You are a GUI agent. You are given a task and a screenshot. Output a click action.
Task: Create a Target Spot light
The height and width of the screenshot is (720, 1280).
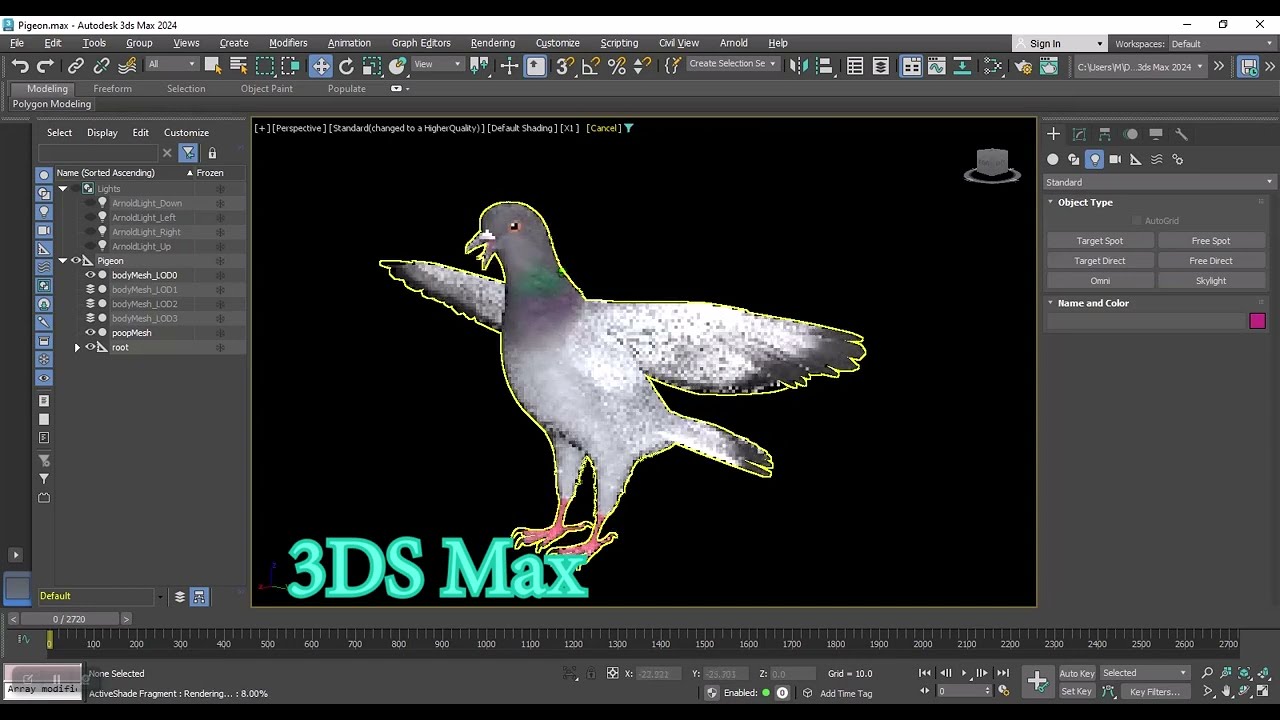tap(1100, 241)
